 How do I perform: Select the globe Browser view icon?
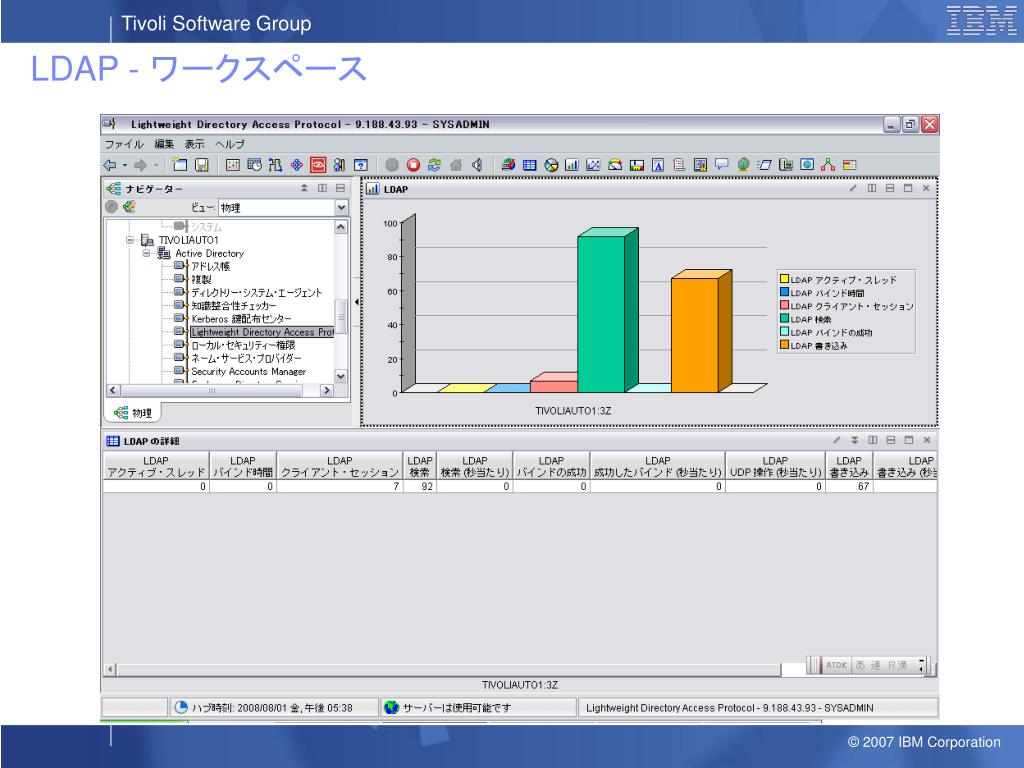[x=743, y=165]
